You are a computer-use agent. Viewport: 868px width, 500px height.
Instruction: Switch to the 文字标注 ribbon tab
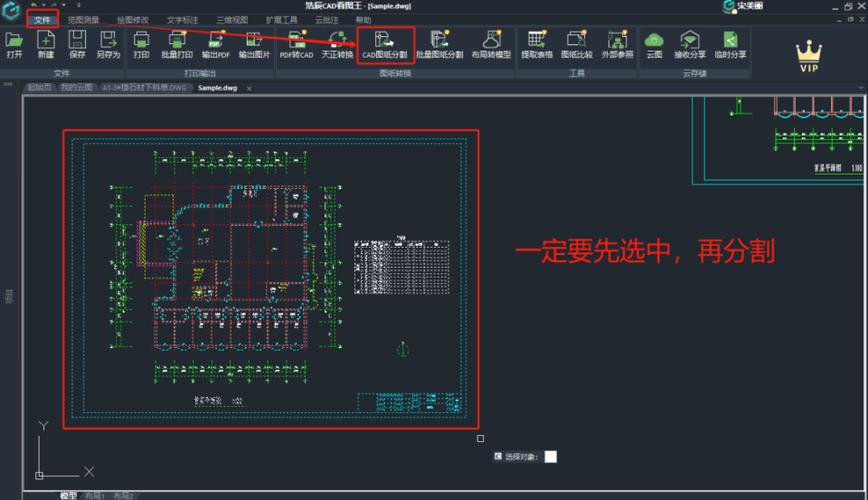pos(182,20)
